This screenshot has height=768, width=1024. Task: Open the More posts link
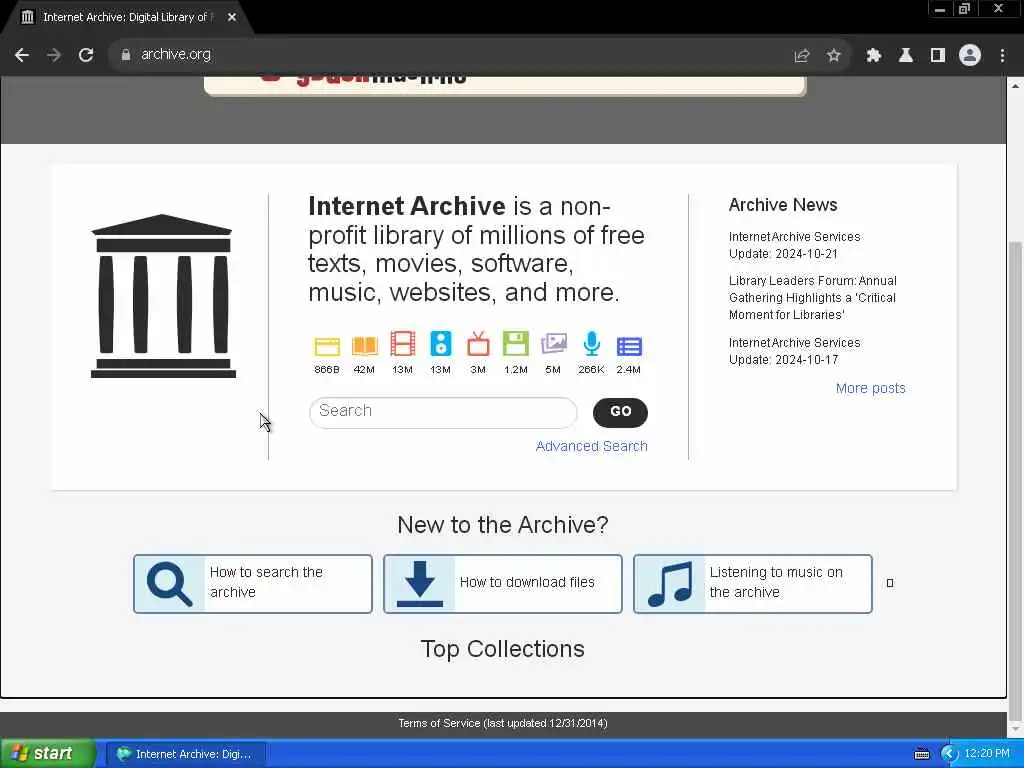pos(871,388)
